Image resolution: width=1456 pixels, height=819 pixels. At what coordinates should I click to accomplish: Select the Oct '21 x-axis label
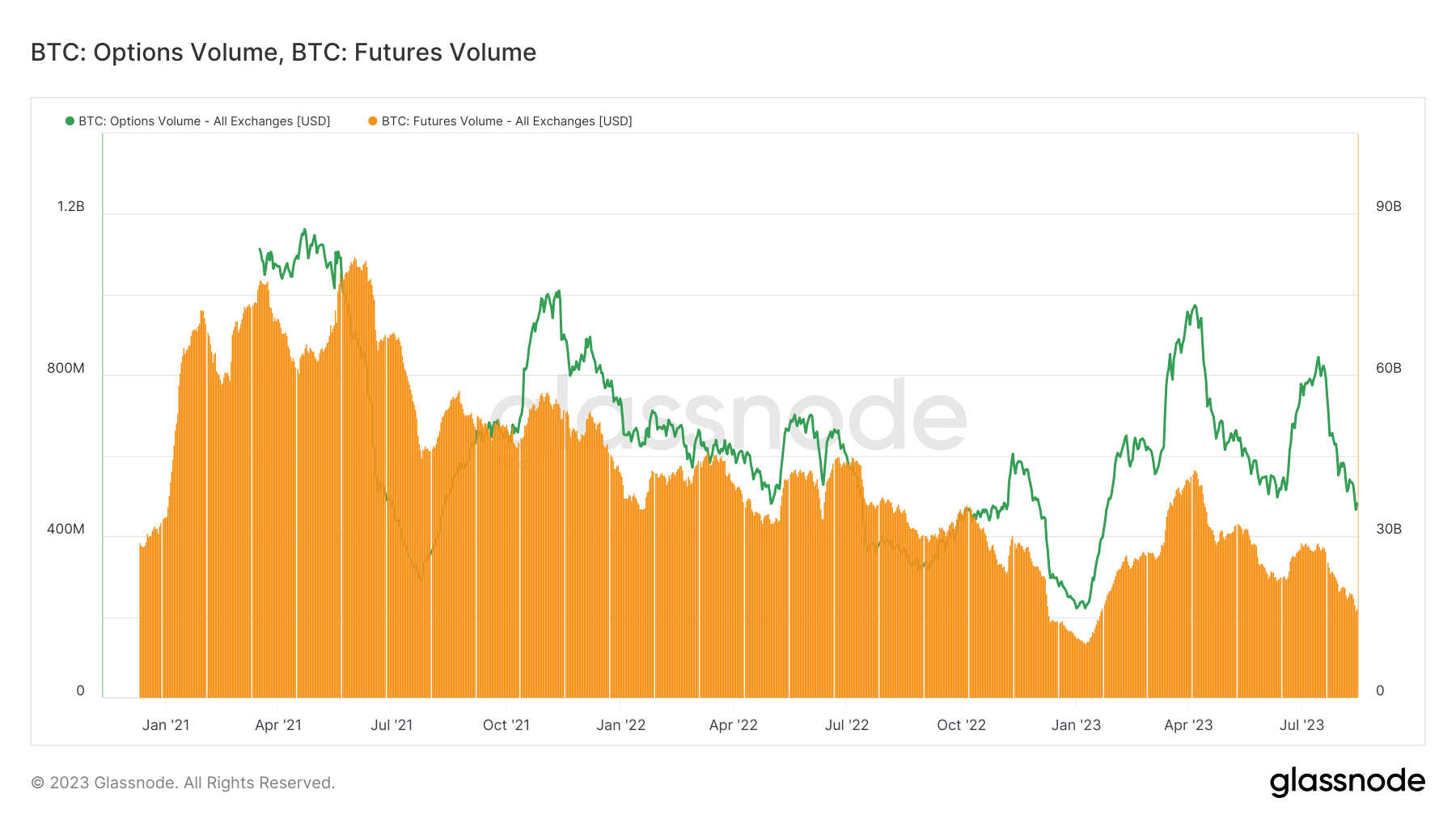point(506,725)
